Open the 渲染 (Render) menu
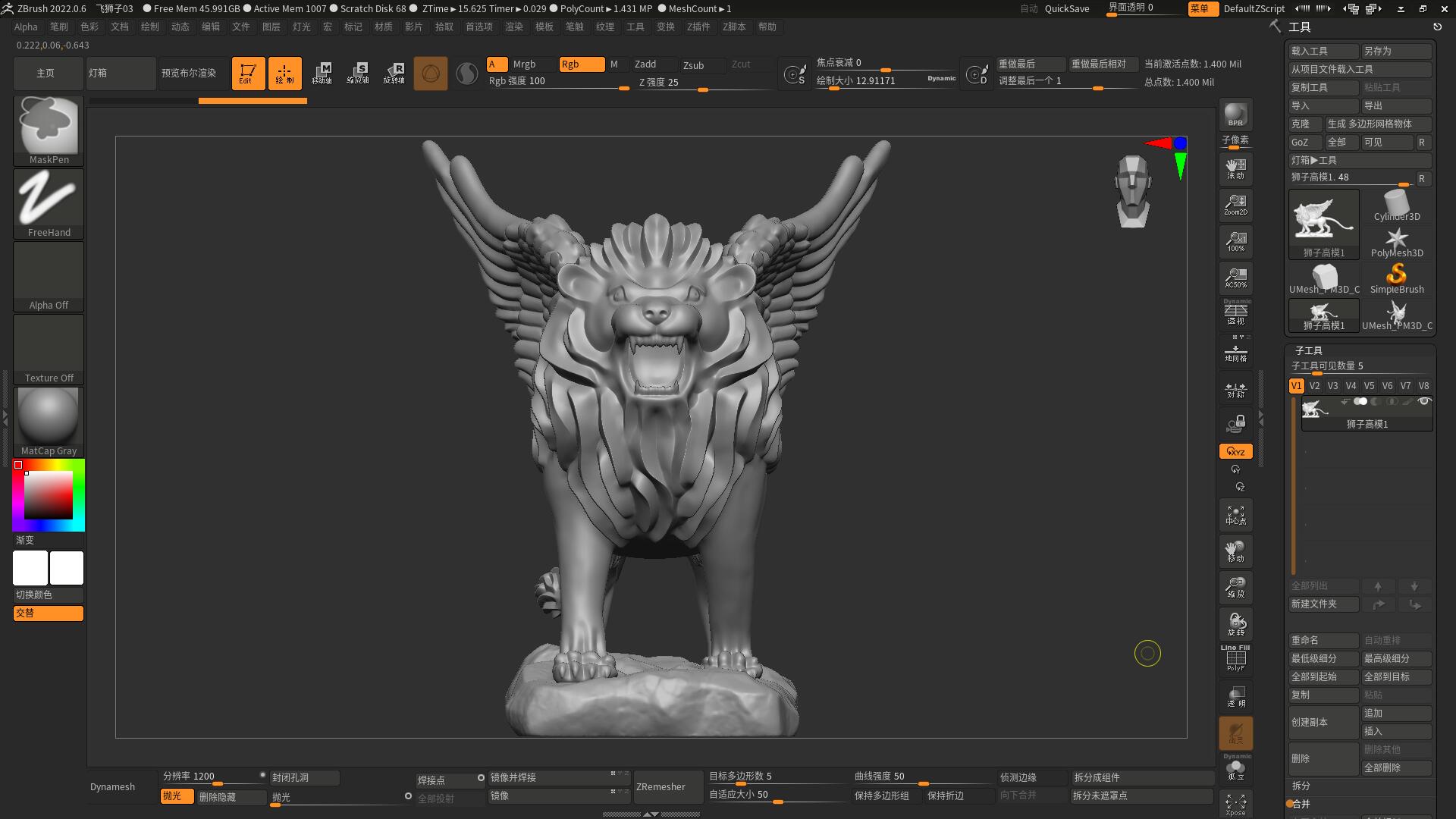This screenshot has height=819, width=1456. (x=514, y=27)
